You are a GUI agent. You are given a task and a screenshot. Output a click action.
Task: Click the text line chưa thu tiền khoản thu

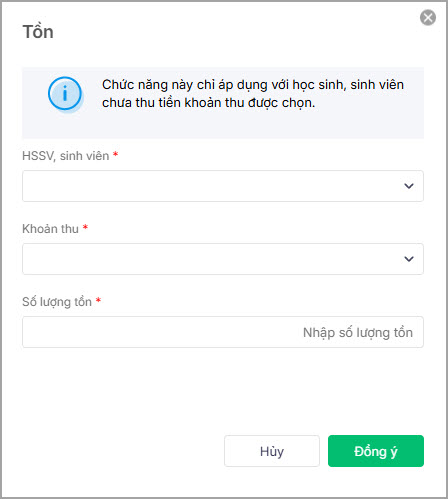coord(209,103)
